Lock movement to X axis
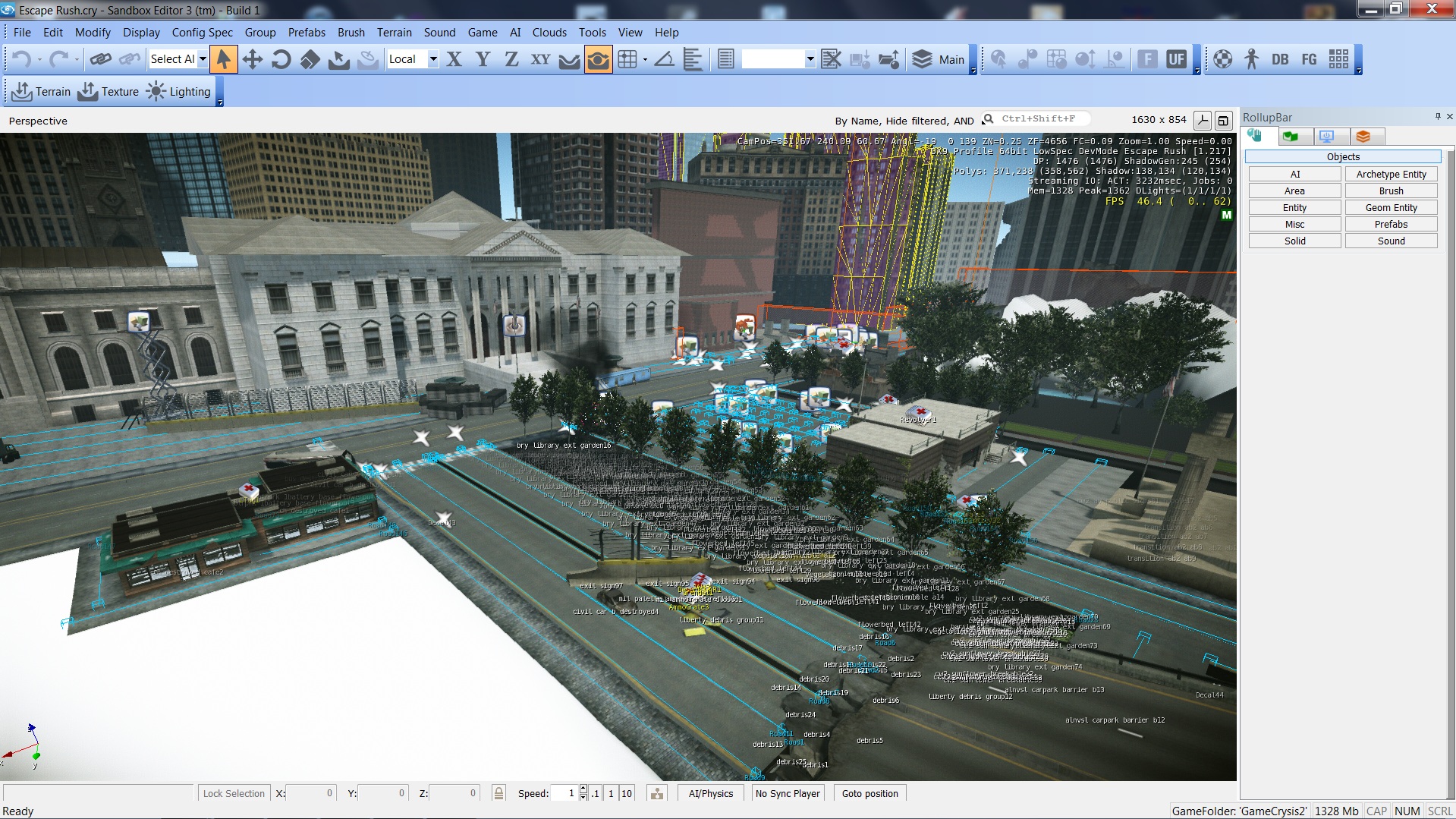 [454, 59]
